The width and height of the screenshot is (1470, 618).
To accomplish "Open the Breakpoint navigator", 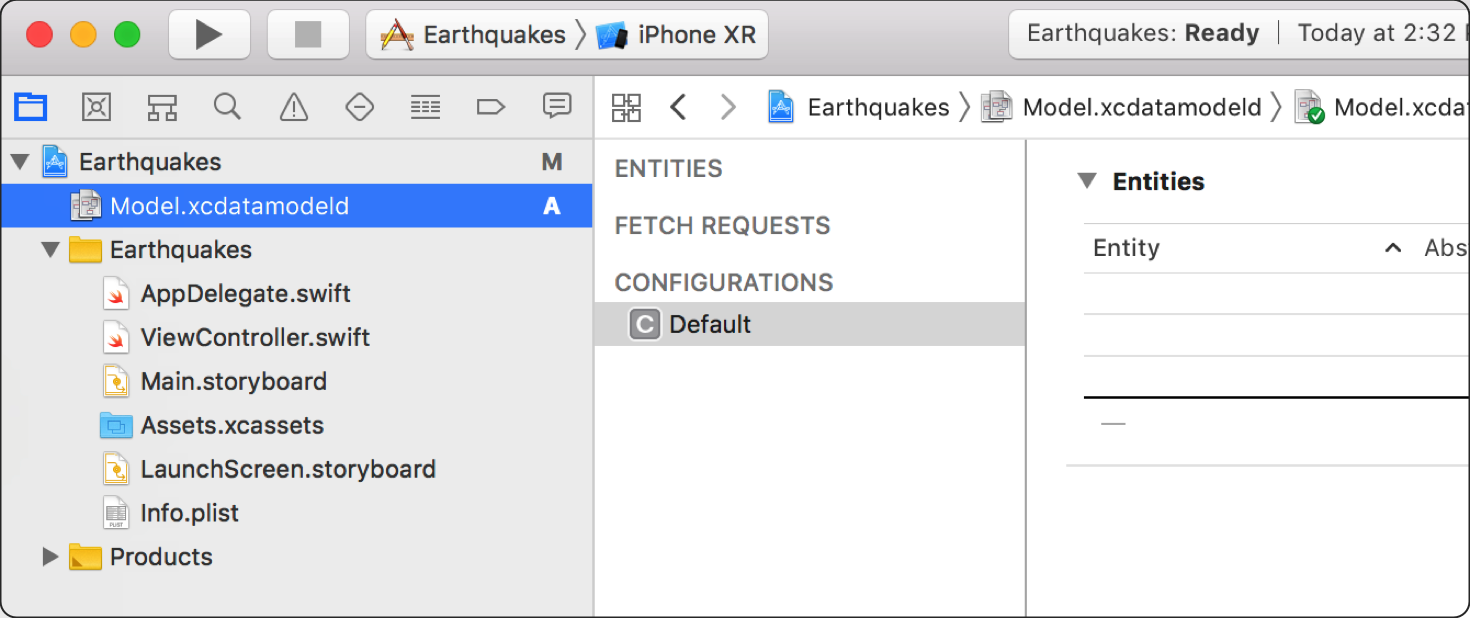I will 491,107.
